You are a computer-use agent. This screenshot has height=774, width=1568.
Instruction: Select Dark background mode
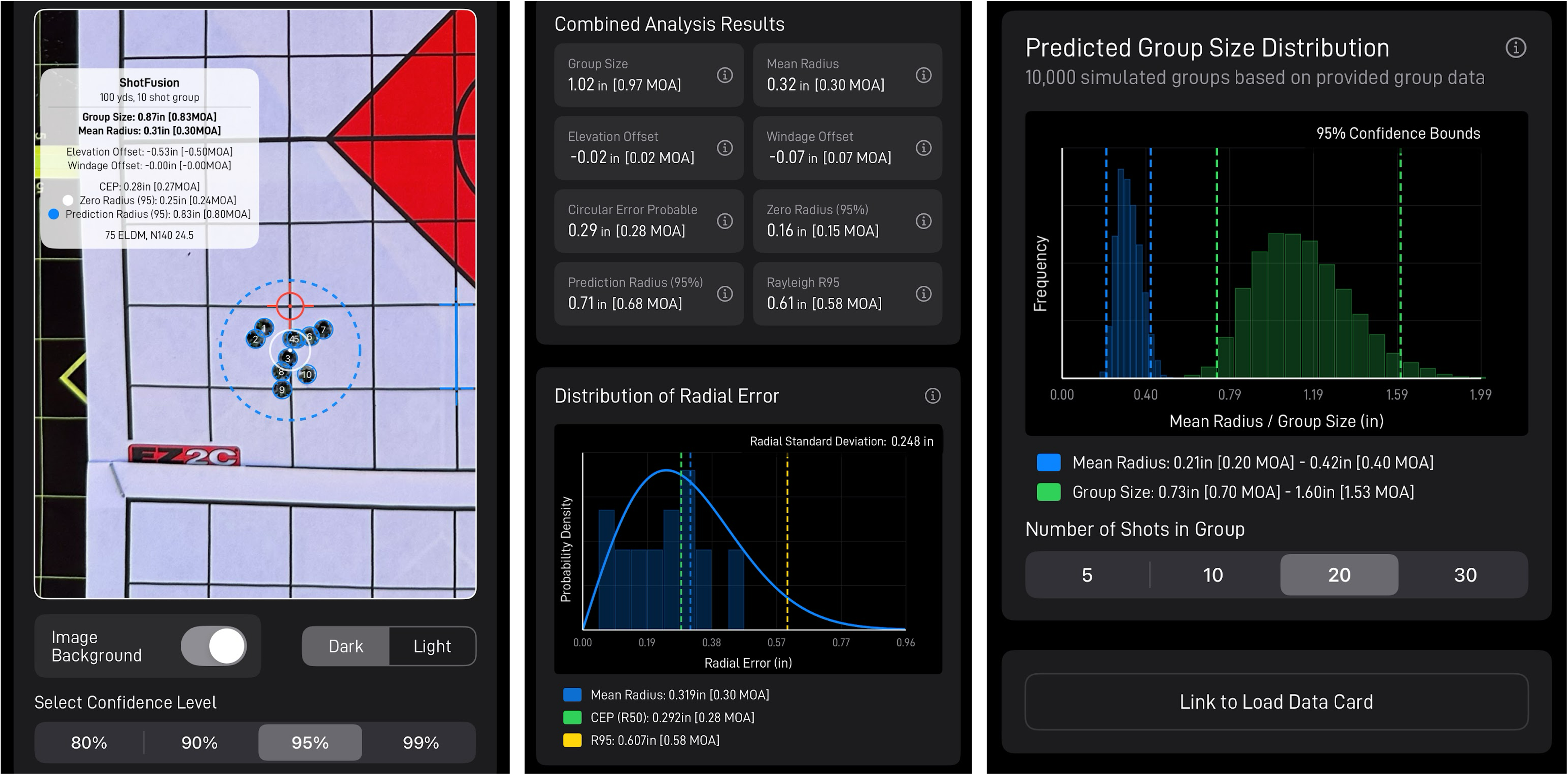[345, 646]
